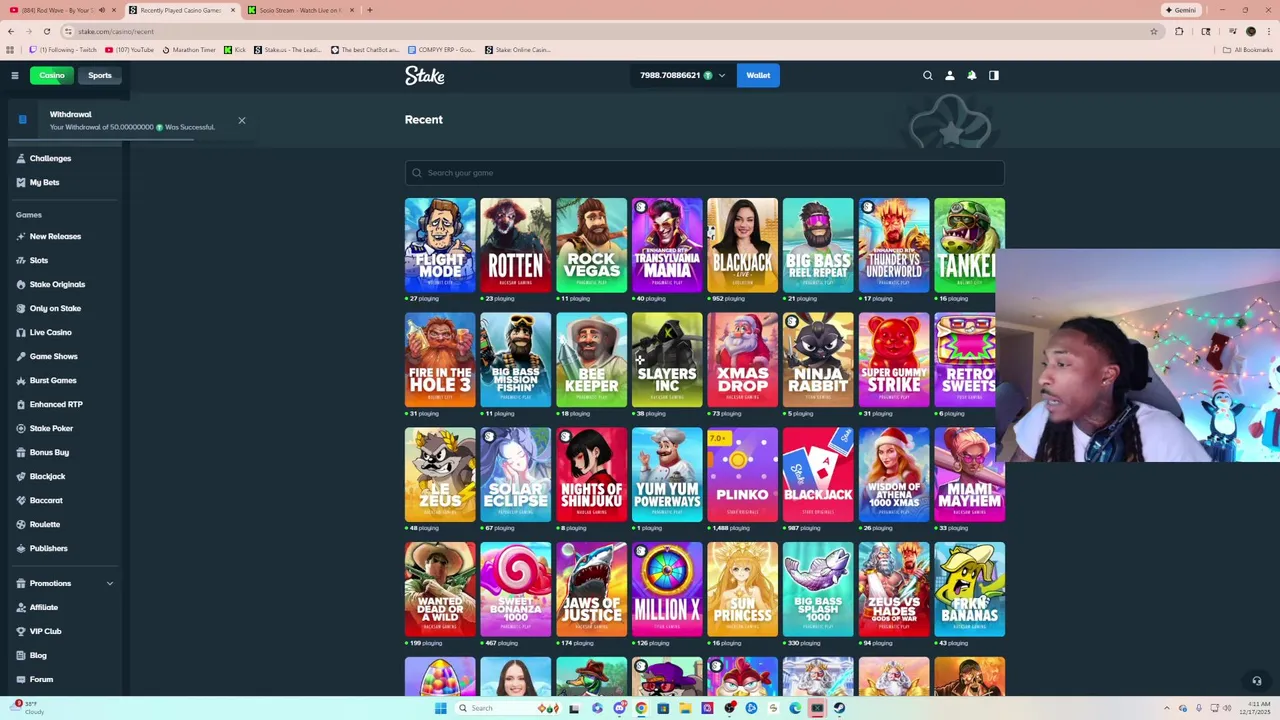Launch the Plinko game
Viewport: 1280px width, 720px height.
tap(742, 475)
